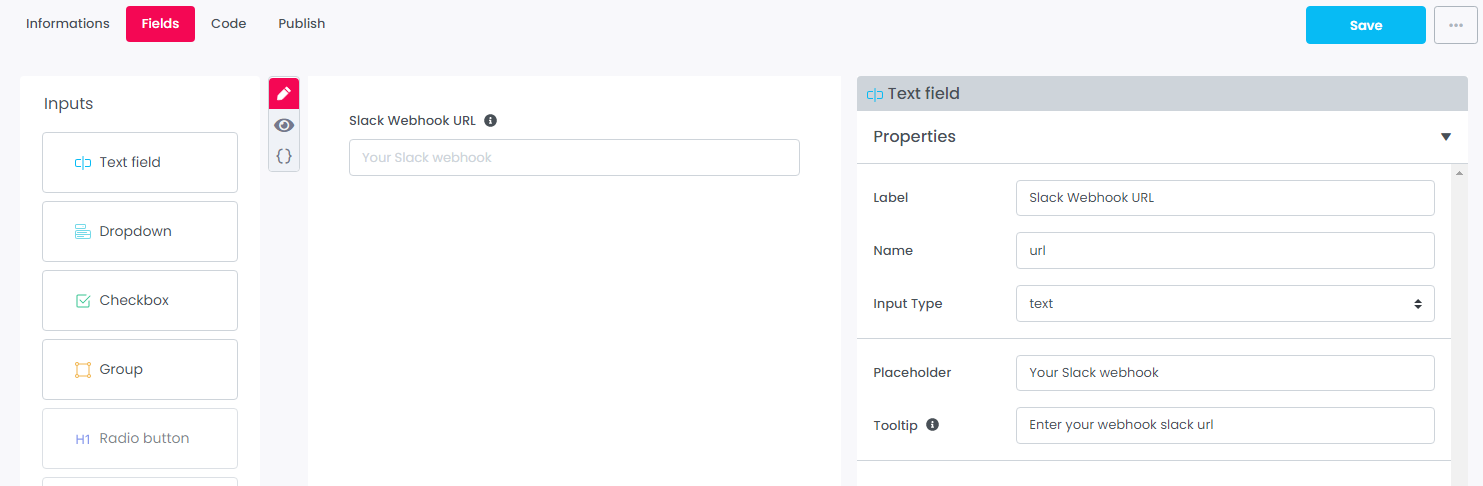Open the Code tab
This screenshot has width=1483, height=486.
228,24
